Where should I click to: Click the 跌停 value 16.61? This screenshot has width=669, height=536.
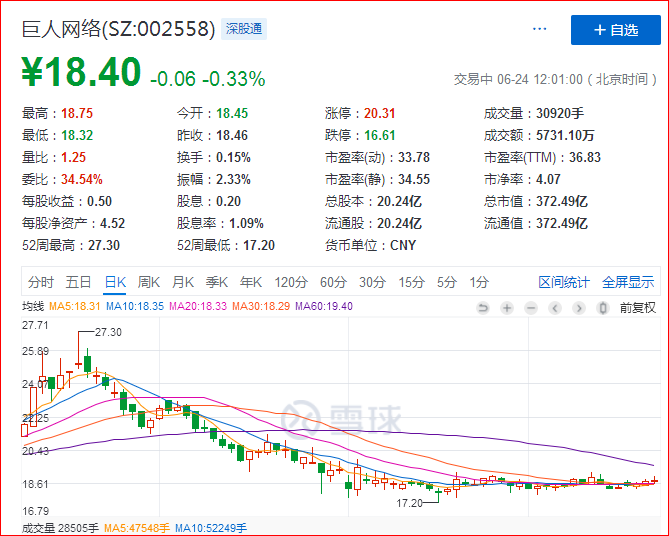[x=379, y=136]
